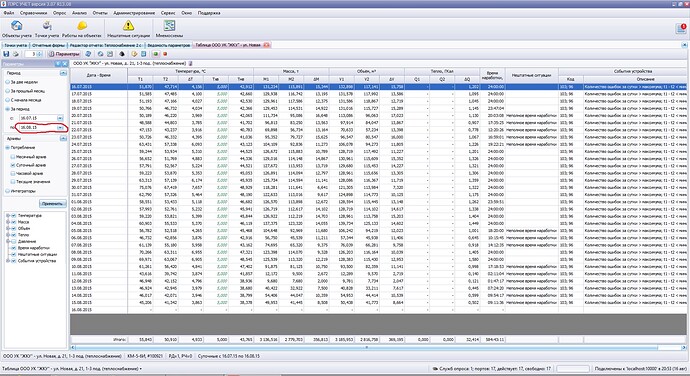Enable the Давление checkbox in tree
Screen dimensions: 690x376
point(14,241)
